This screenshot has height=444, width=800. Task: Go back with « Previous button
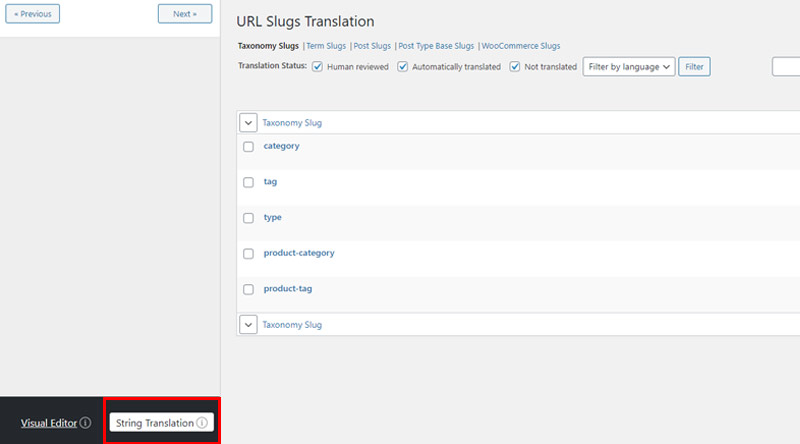click(33, 14)
